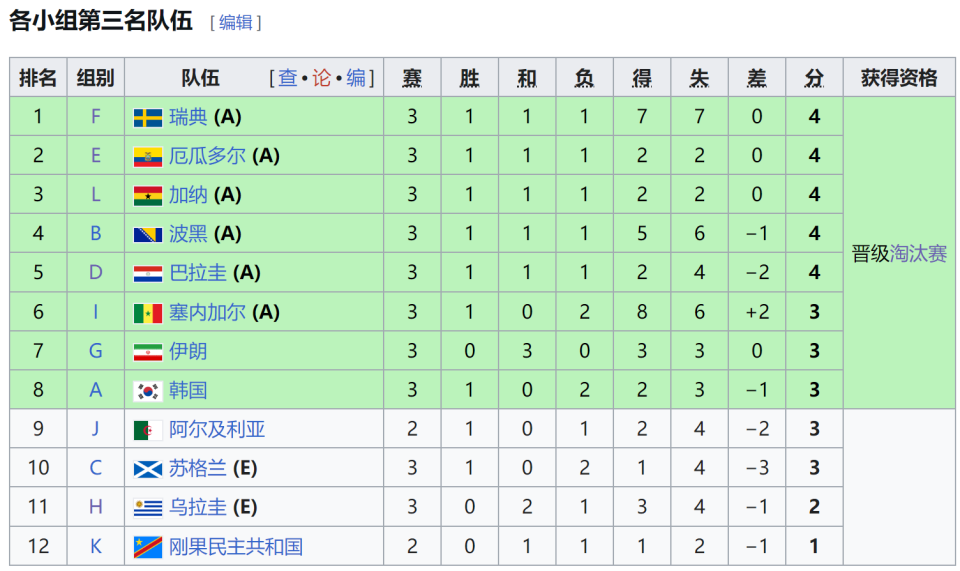Click the Uruguay flag icon
This screenshot has height=571, width=960.
tap(148, 508)
